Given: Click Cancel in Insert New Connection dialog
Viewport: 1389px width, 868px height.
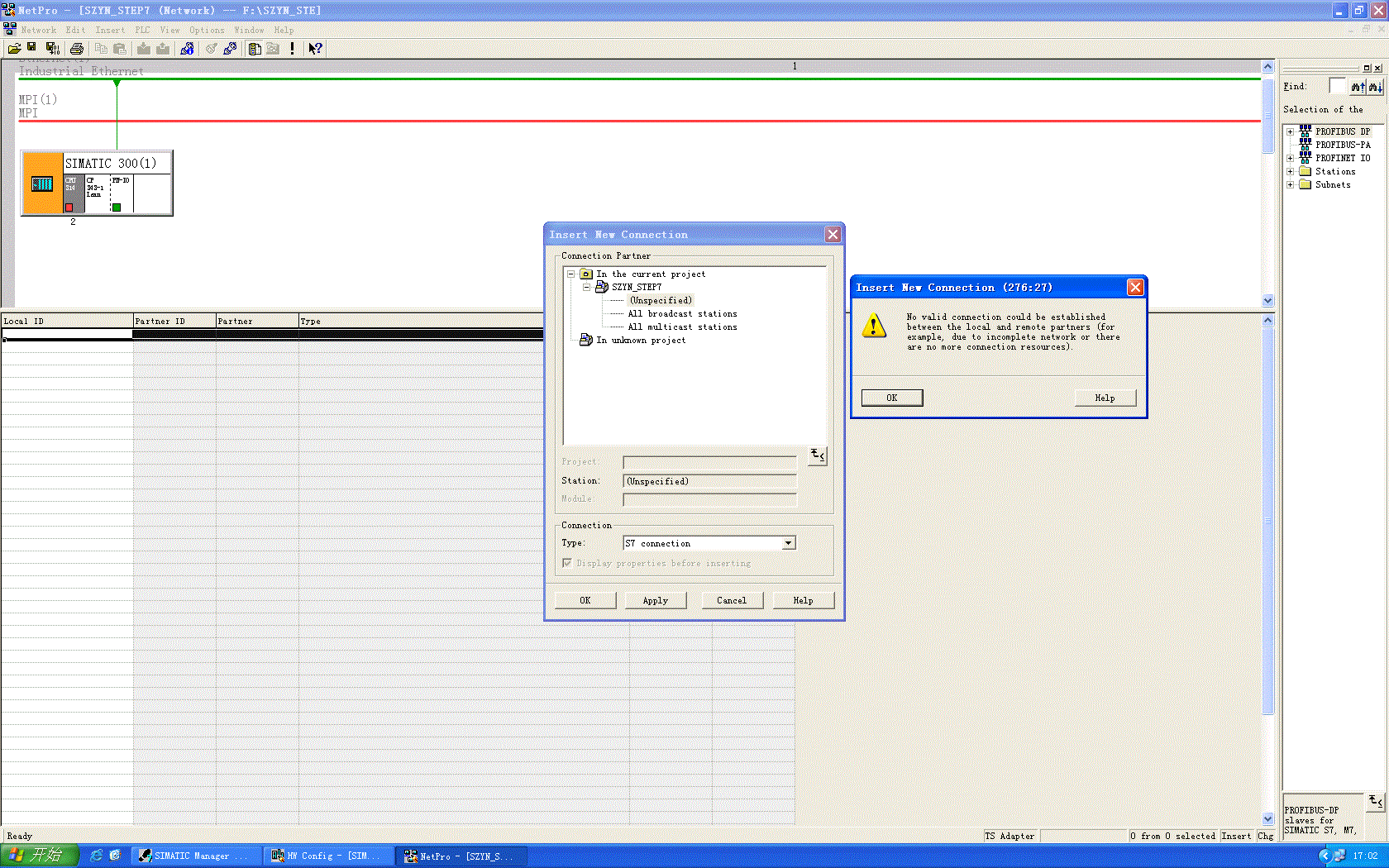Looking at the screenshot, I should tap(732, 600).
